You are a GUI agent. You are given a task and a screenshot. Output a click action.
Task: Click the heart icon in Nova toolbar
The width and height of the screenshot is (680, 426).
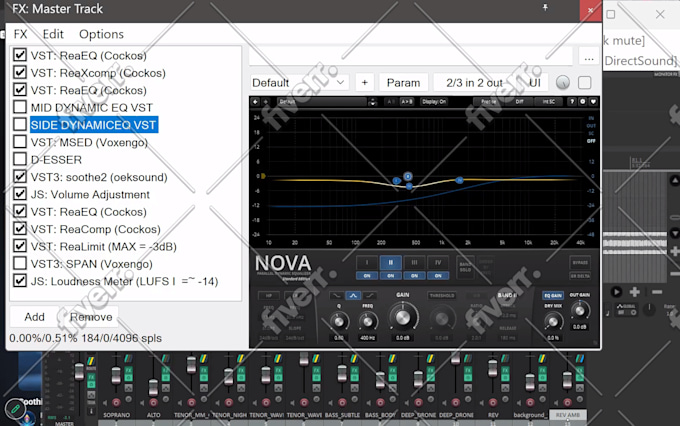(x=593, y=102)
